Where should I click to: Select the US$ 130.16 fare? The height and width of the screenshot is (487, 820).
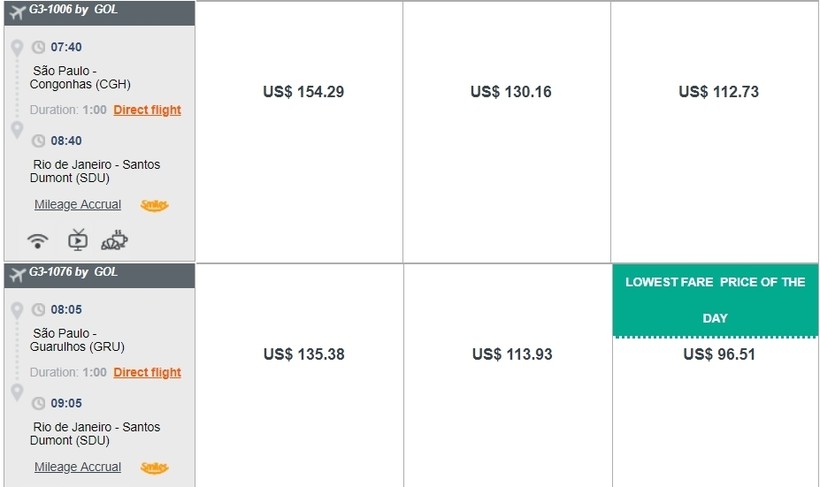point(511,92)
